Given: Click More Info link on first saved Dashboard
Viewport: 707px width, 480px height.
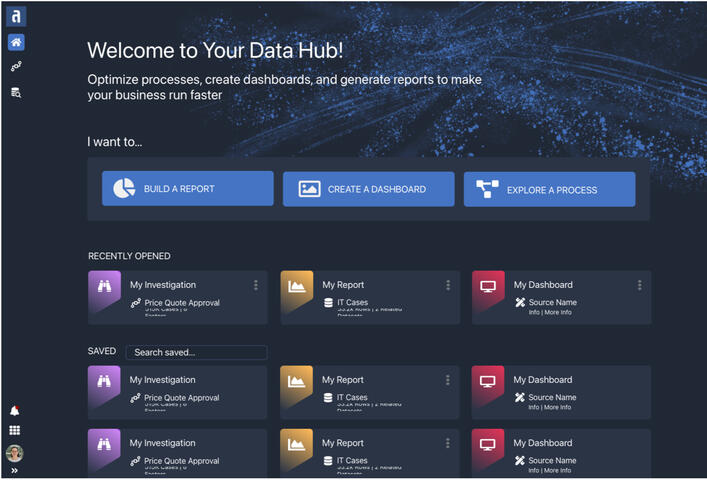Looking at the screenshot, I should pos(558,407).
